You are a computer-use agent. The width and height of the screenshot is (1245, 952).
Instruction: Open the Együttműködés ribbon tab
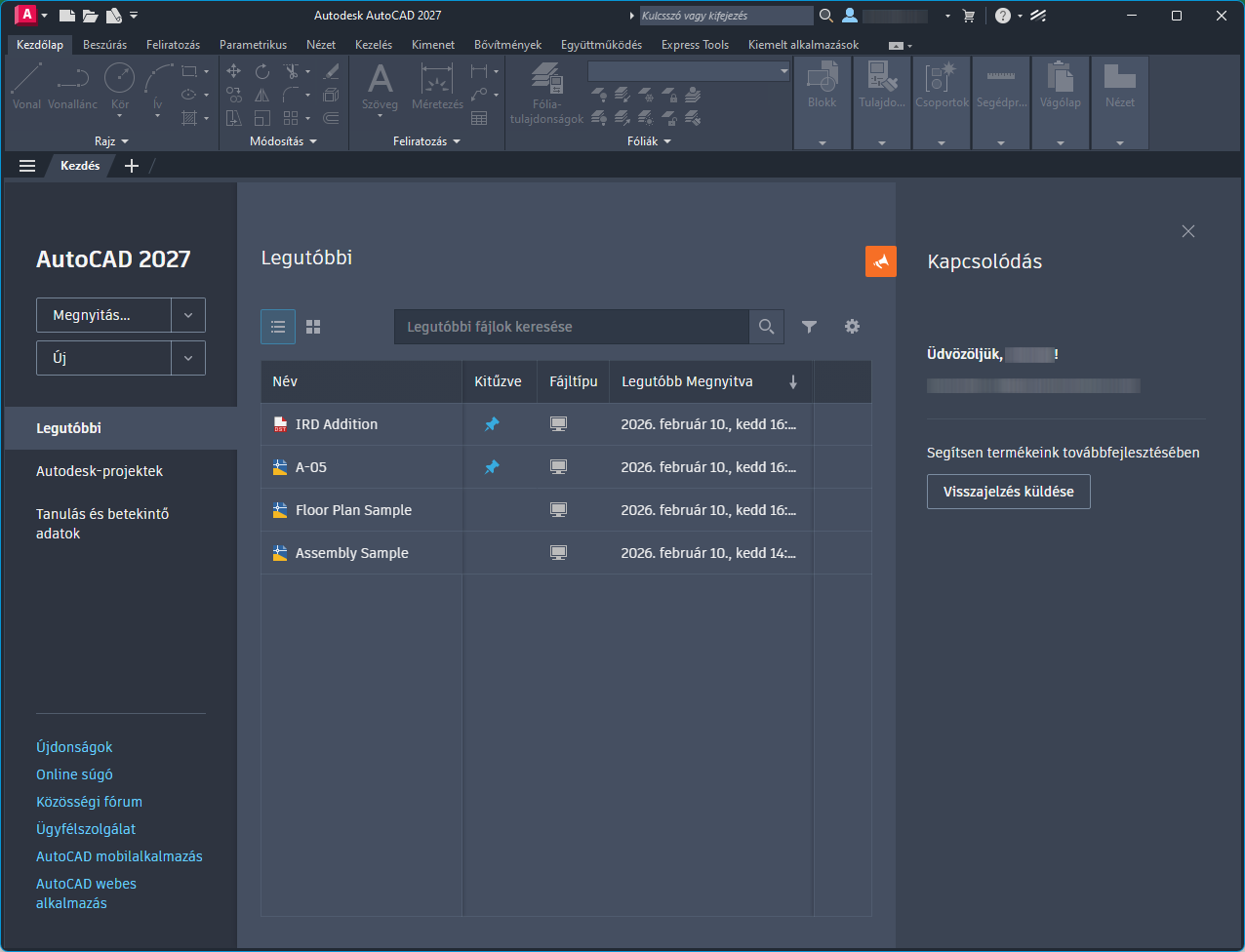click(601, 45)
